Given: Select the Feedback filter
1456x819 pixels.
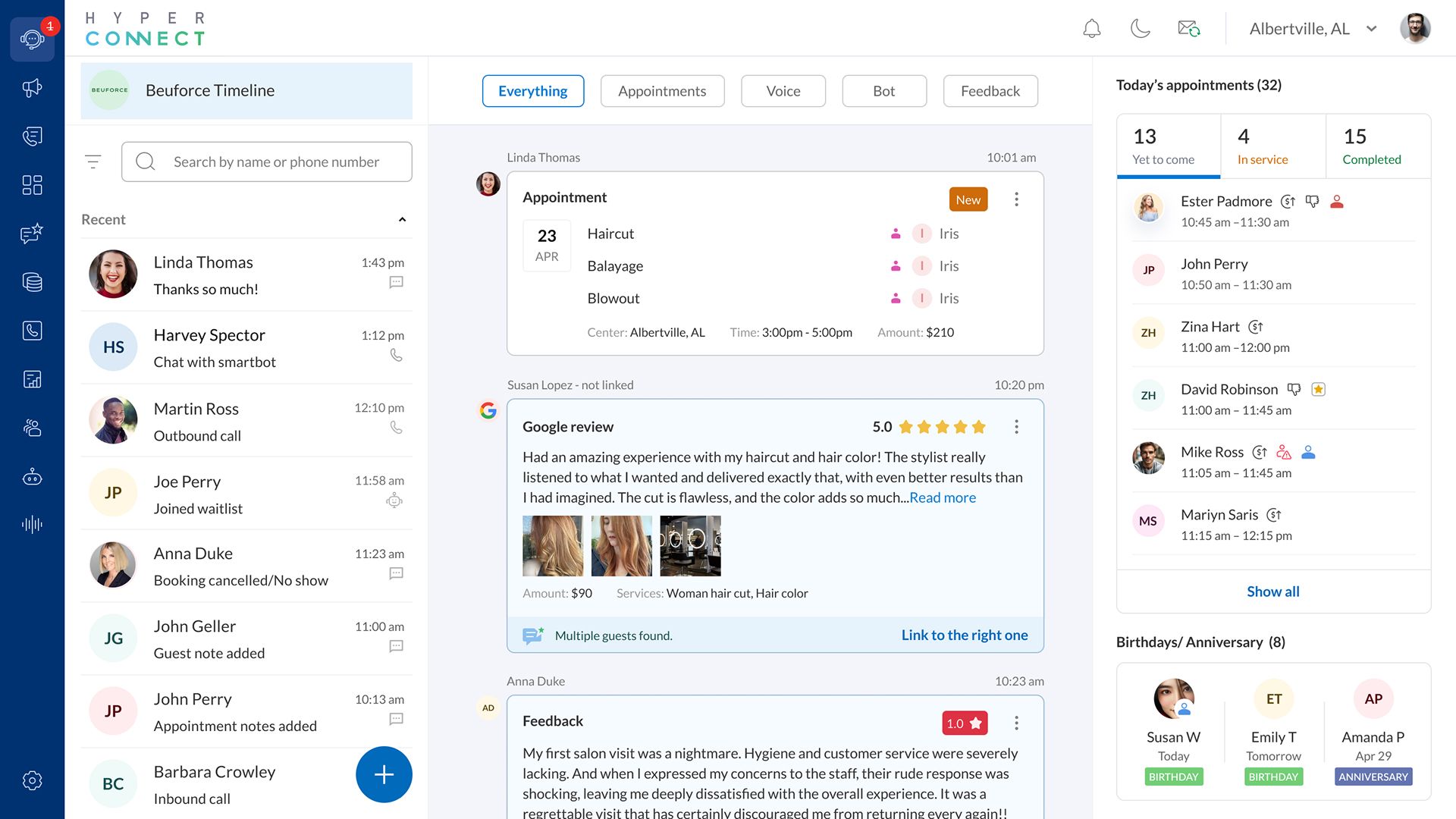Looking at the screenshot, I should coord(990,91).
